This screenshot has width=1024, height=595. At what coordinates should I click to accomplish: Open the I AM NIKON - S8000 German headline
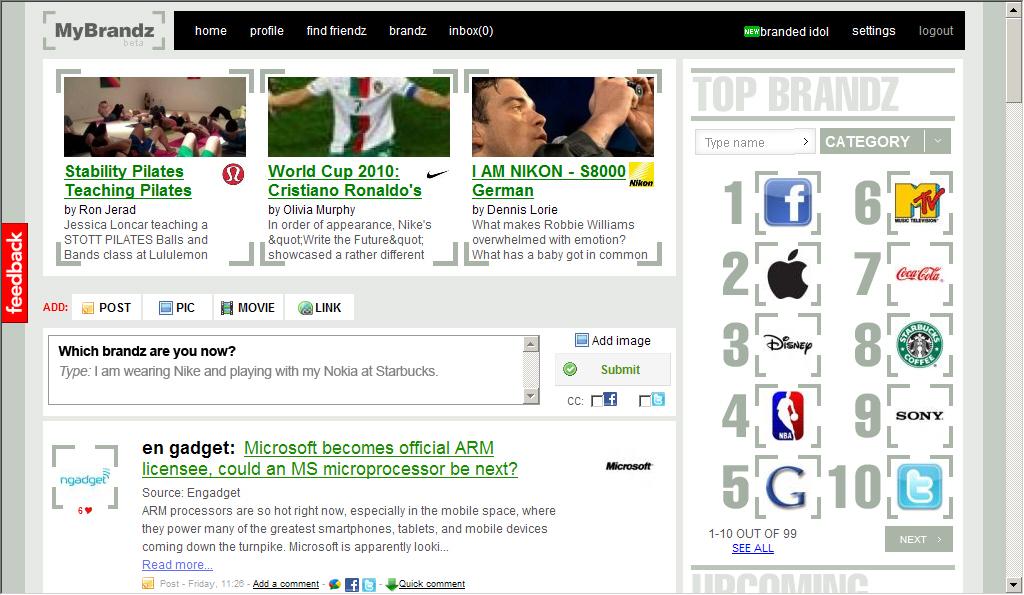tap(549, 181)
